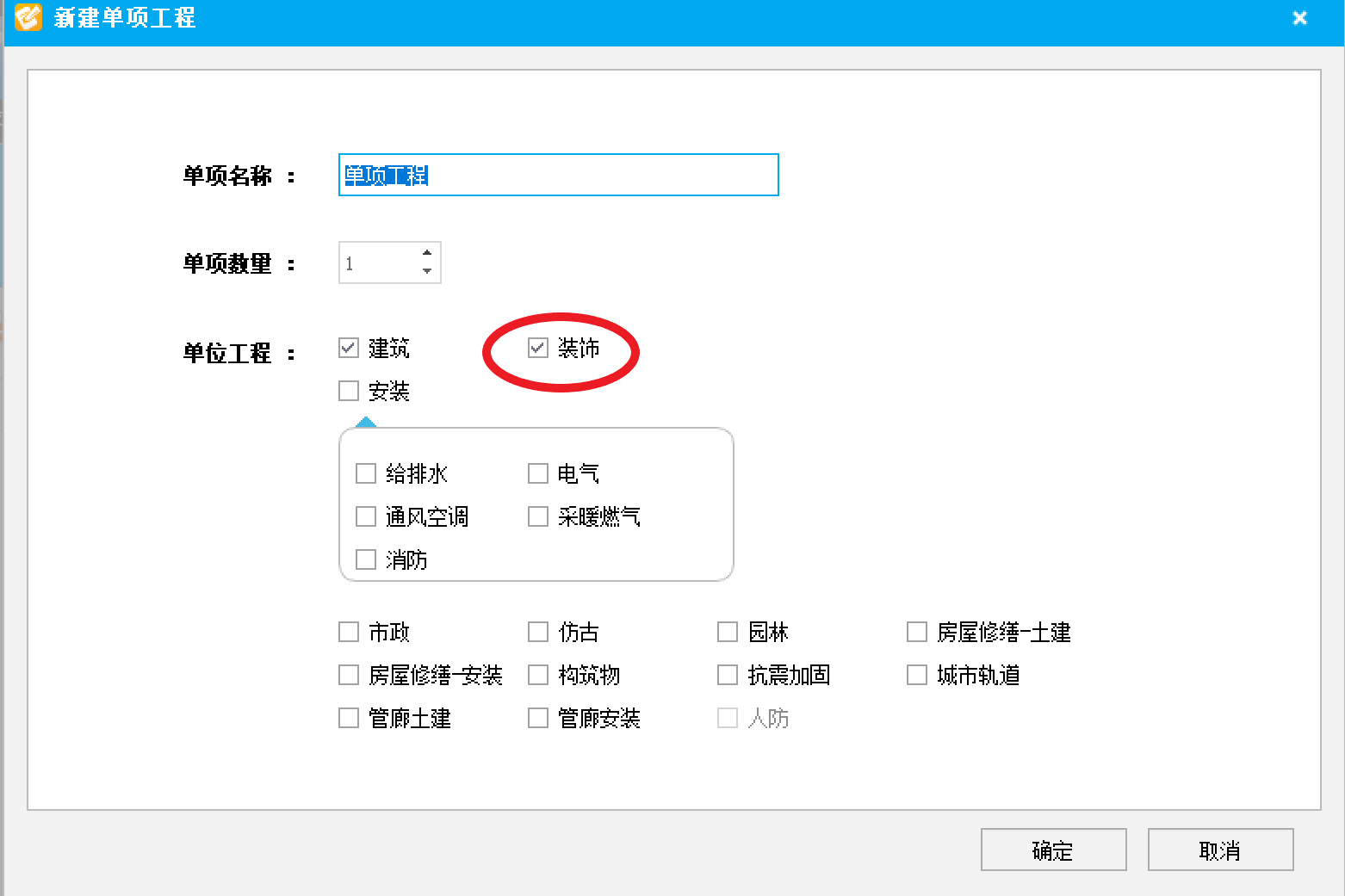This screenshot has width=1345, height=896.
Task: Click the 取消 button
Action: tap(1221, 850)
